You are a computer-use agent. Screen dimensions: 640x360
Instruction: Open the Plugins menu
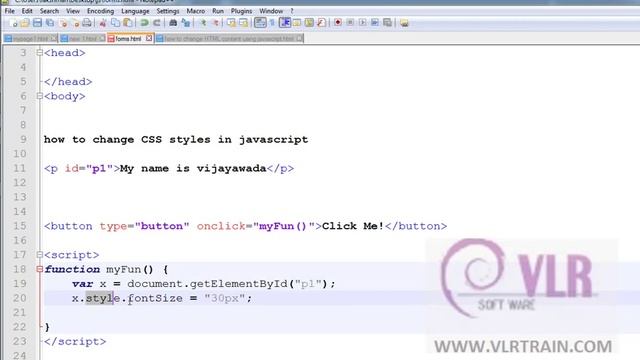tap(241, 11)
